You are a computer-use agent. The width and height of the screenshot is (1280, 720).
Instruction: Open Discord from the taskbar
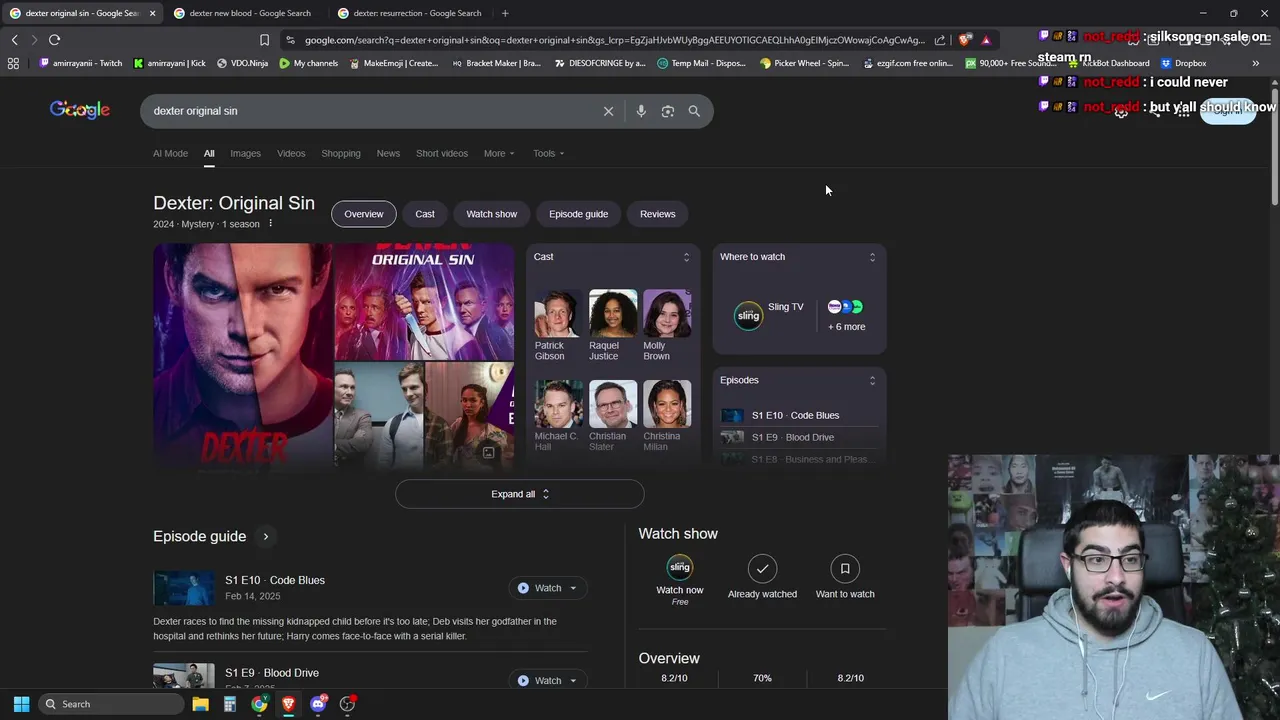[x=318, y=704]
